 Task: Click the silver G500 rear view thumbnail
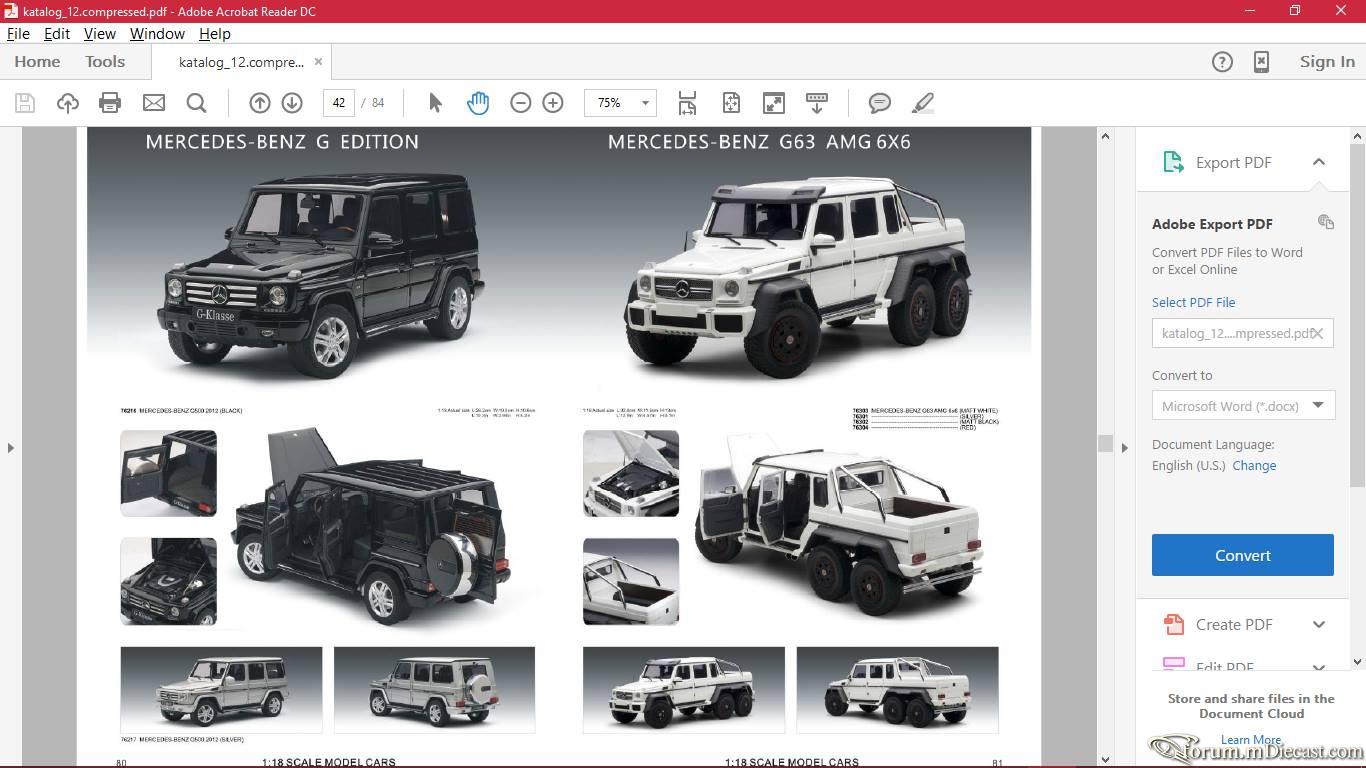click(434, 690)
